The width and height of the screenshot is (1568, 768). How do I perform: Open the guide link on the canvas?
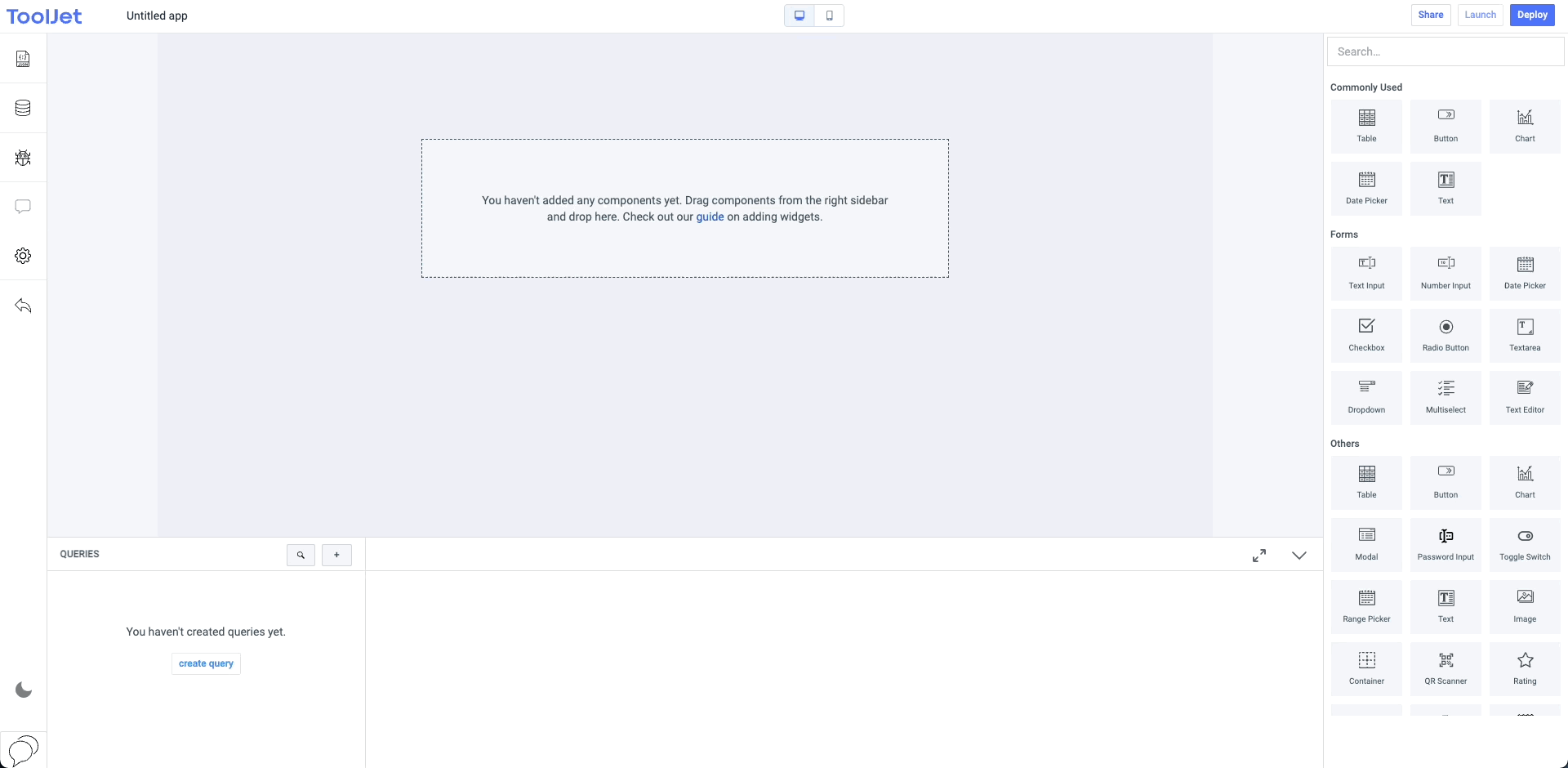coord(710,217)
